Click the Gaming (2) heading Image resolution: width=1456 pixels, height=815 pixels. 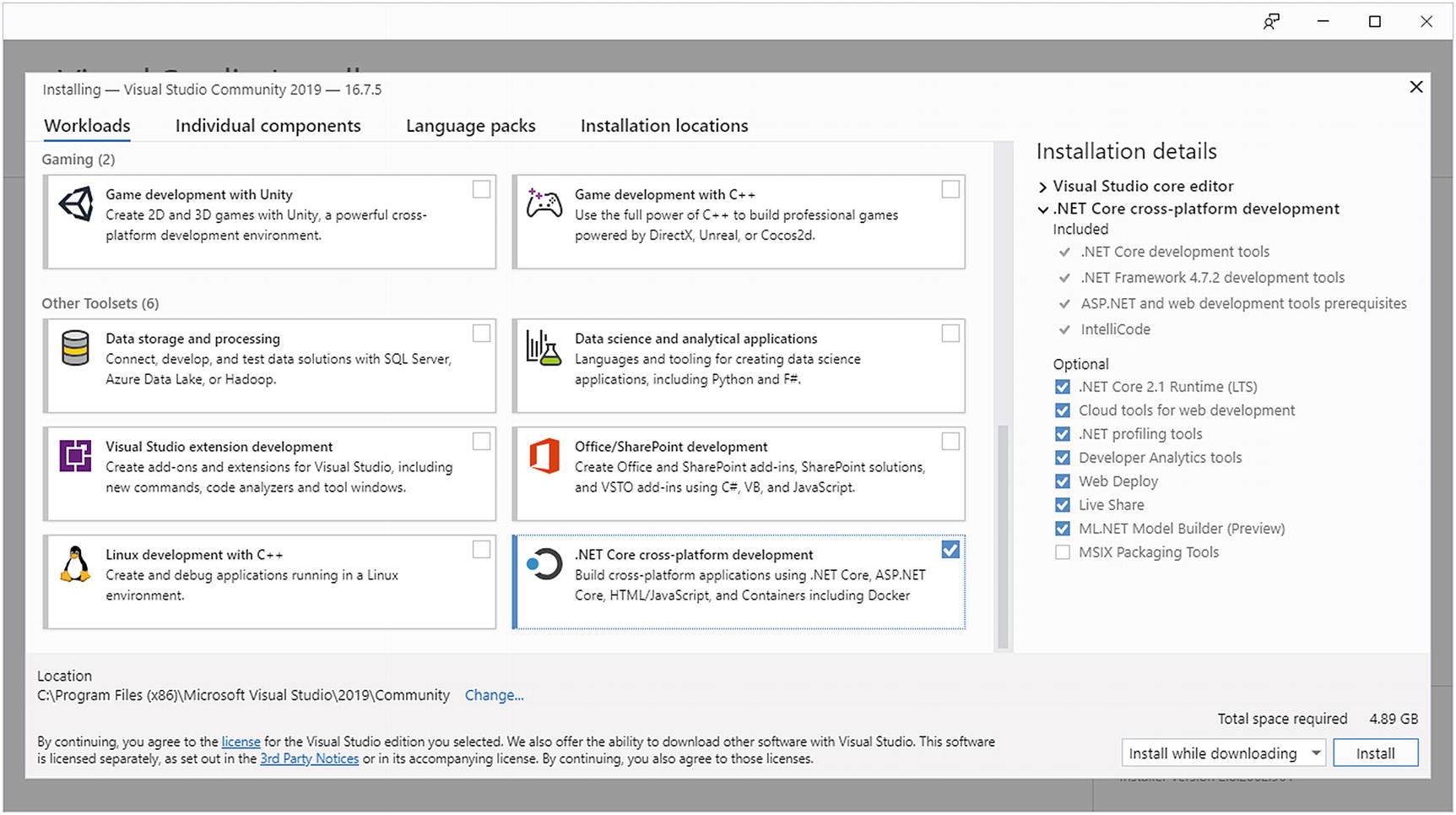(x=78, y=160)
